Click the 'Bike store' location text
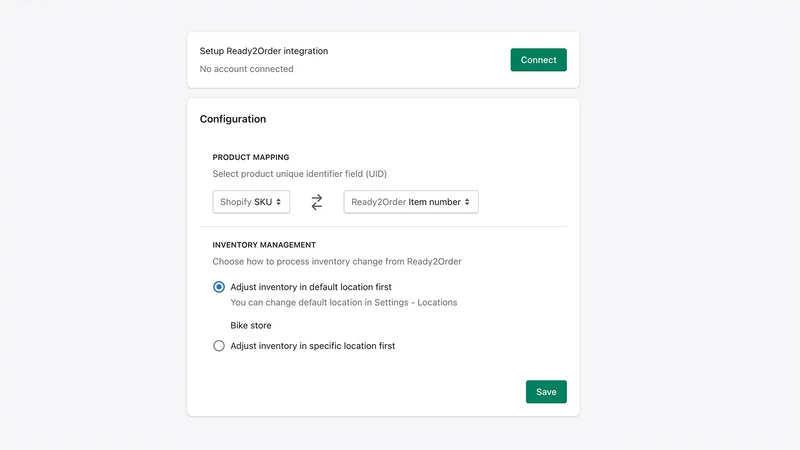This screenshot has width=800, height=450. pyautogui.click(x=251, y=326)
